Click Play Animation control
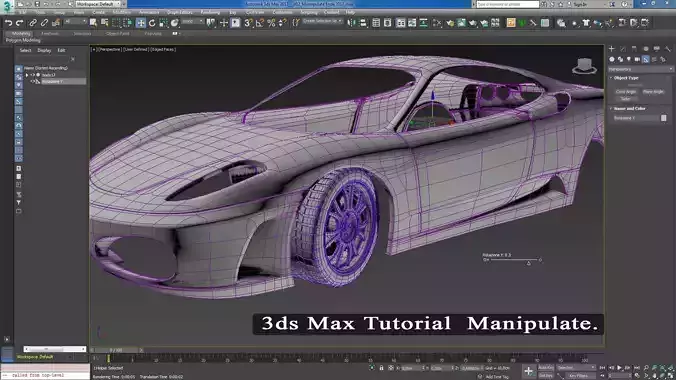The width and height of the screenshot is (676, 380). pyautogui.click(x=620, y=368)
